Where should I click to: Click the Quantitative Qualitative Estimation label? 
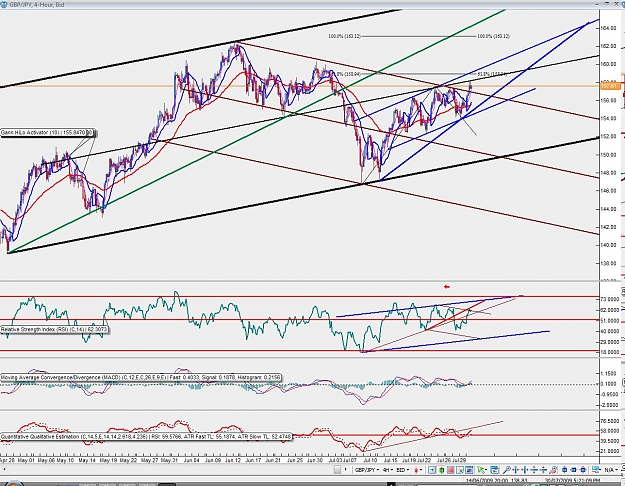coord(146,437)
